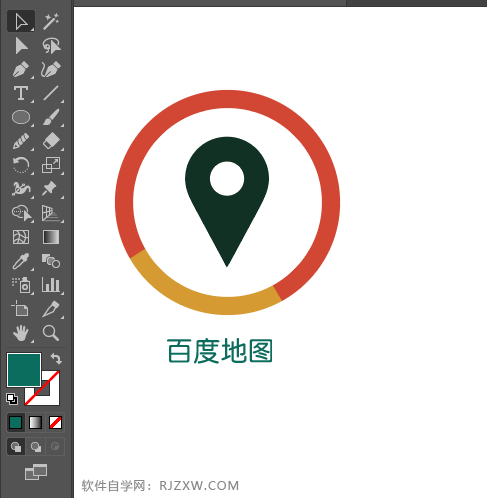Set paint to None button
This screenshot has width=487, height=498.
tap(55, 422)
